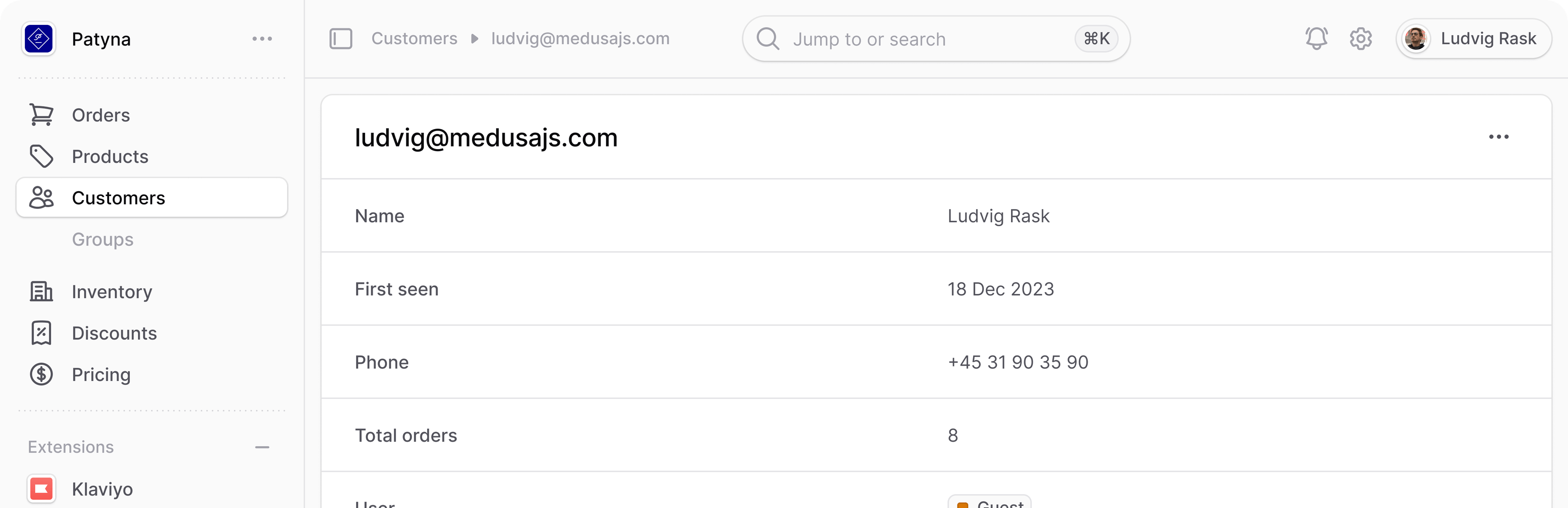Go to Groups under Customers
The width and height of the screenshot is (1568, 508).
coord(103,239)
